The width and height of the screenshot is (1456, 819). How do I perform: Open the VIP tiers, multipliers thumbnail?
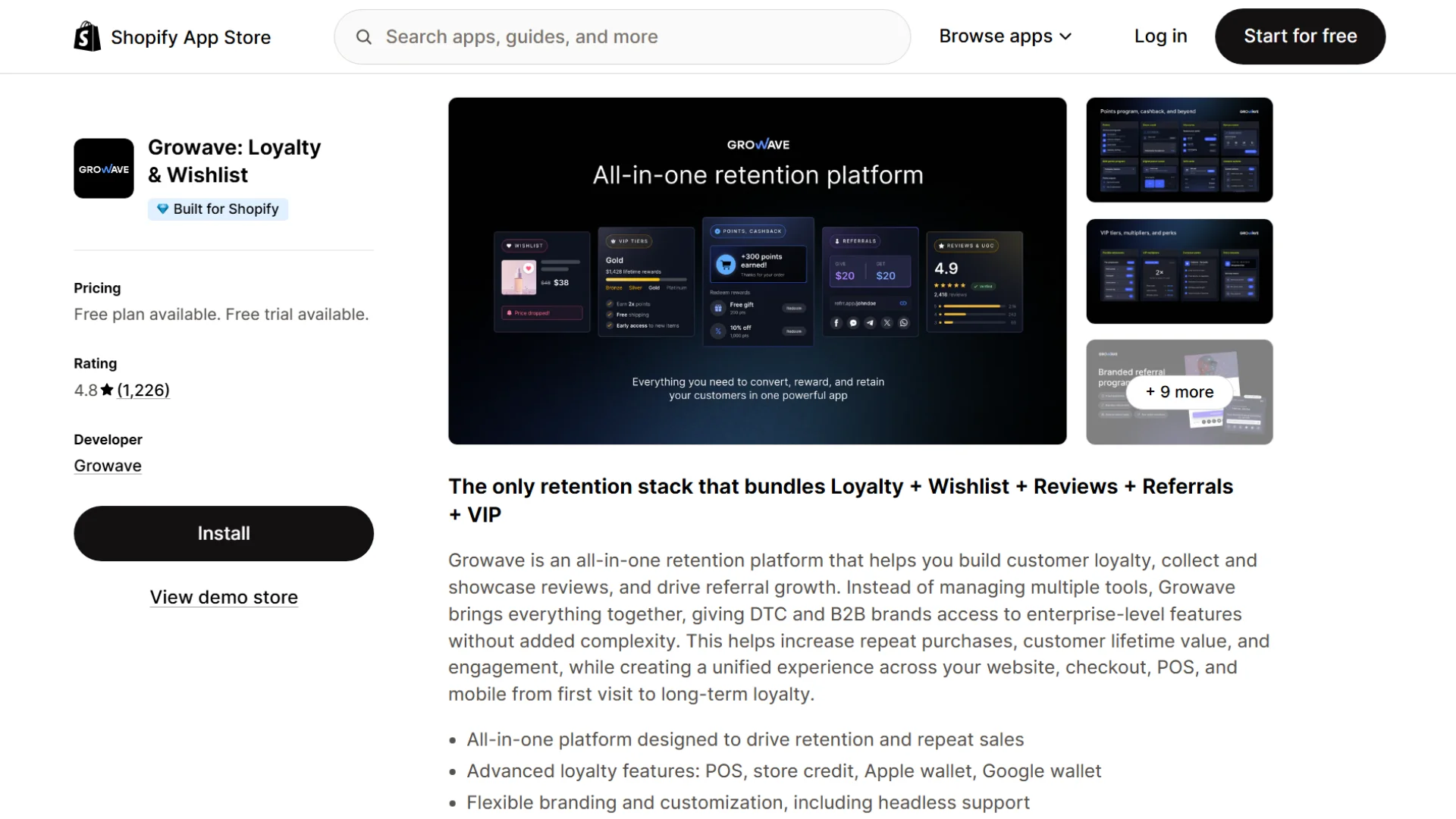click(x=1179, y=271)
